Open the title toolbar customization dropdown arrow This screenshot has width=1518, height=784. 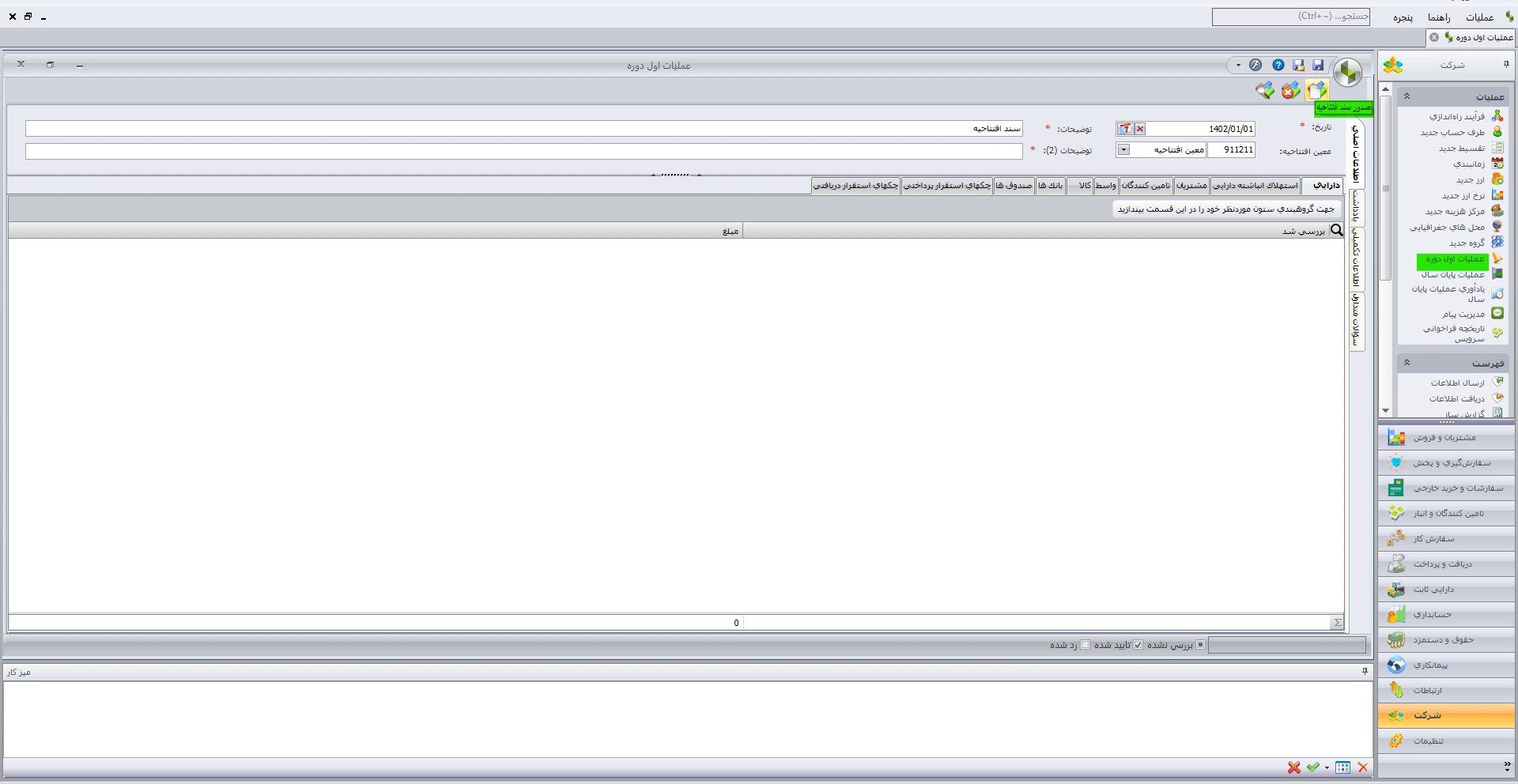tap(1238, 66)
